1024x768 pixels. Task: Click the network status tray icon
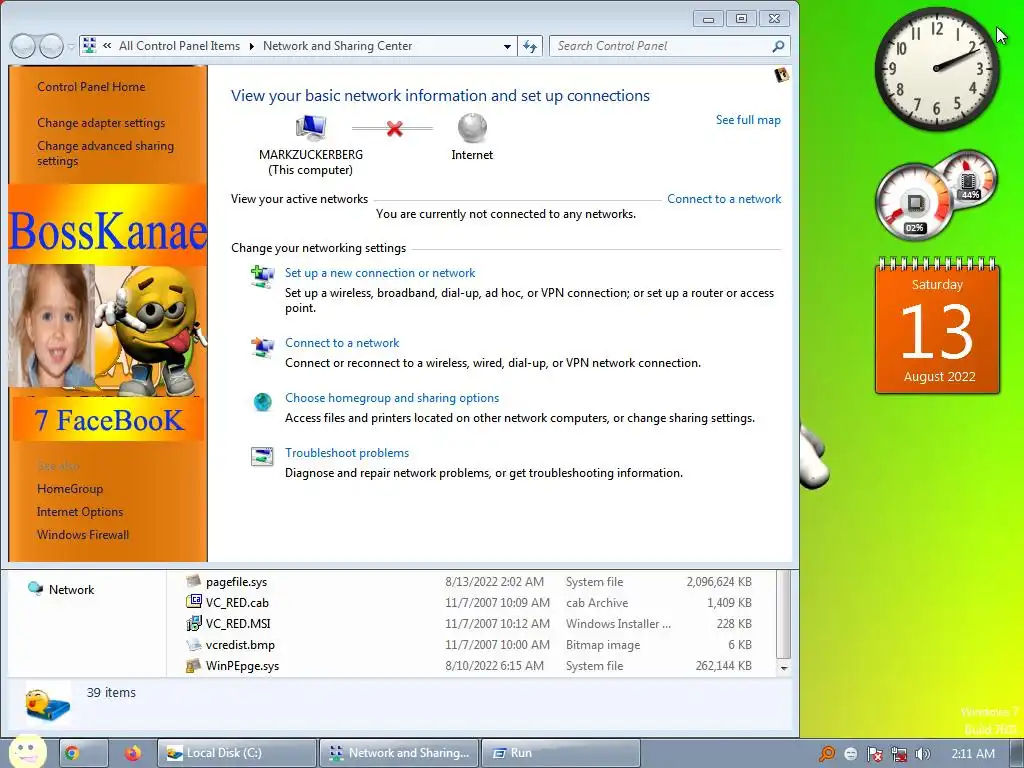click(899, 754)
